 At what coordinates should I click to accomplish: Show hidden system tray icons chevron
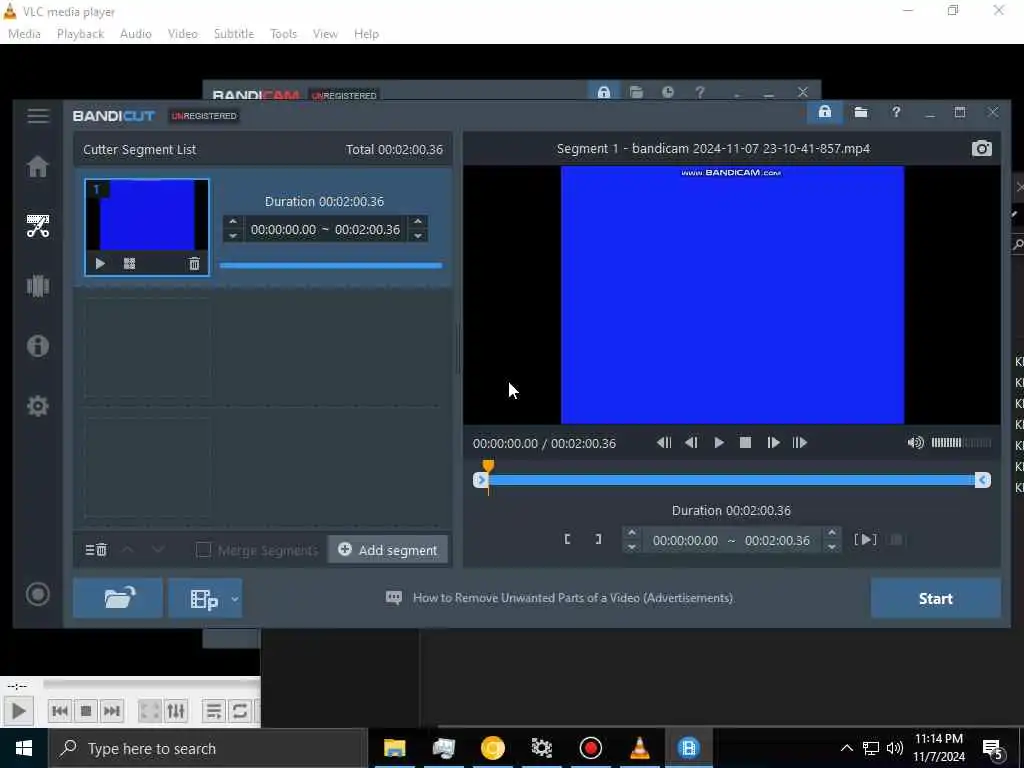pos(846,748)
